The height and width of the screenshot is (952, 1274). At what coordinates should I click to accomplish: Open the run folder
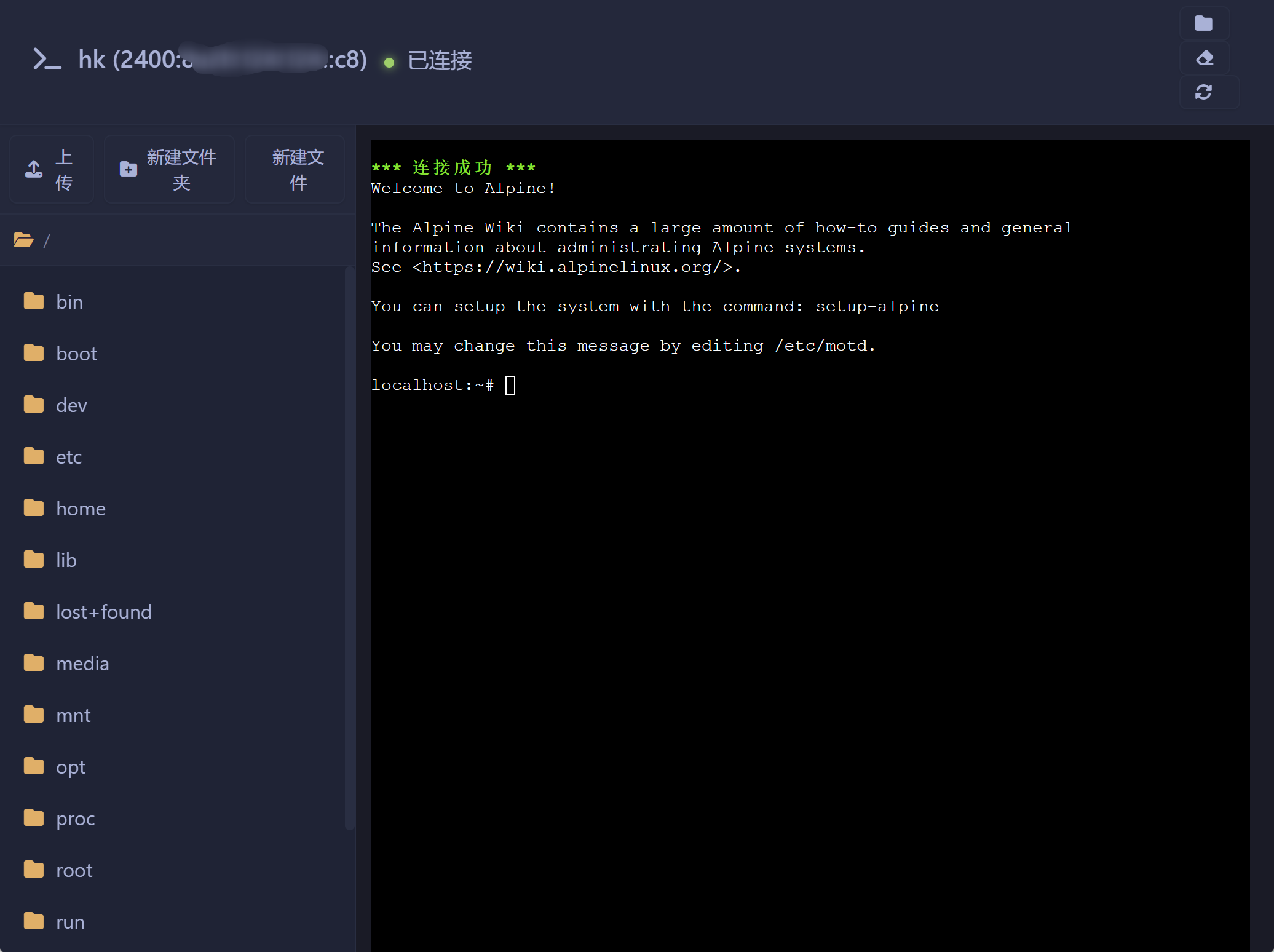click(x=172, y=921)
